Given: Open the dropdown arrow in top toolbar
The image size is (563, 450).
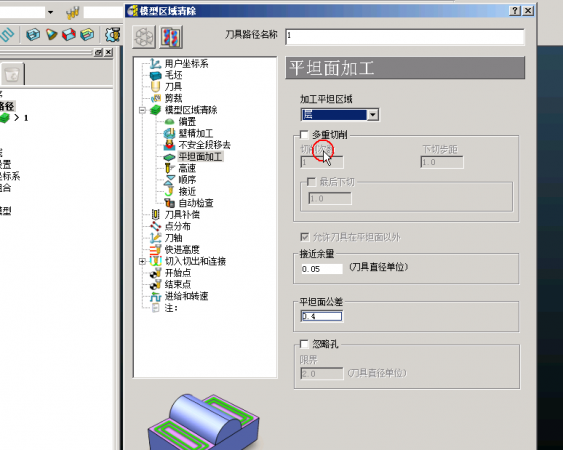Looking at the screenshot, I should 51,12.
